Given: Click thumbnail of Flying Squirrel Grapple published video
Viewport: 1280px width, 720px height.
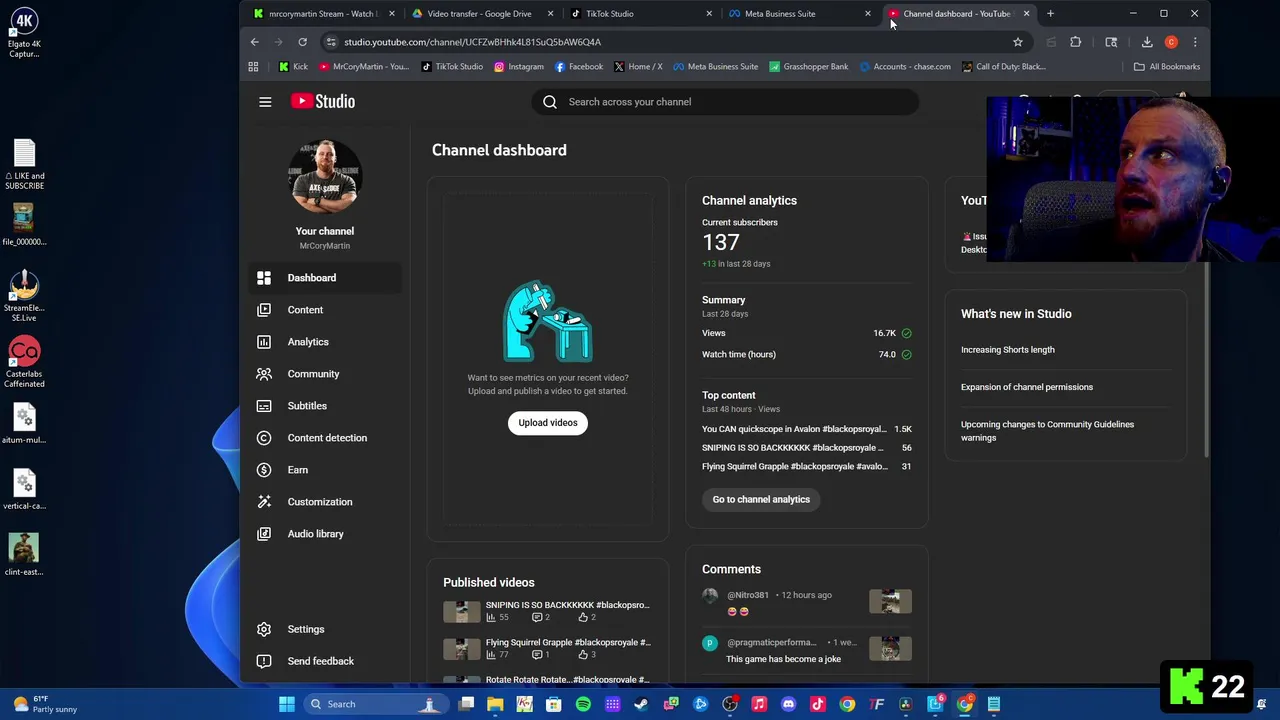Looking at the screenshot, I should [462, 649].
